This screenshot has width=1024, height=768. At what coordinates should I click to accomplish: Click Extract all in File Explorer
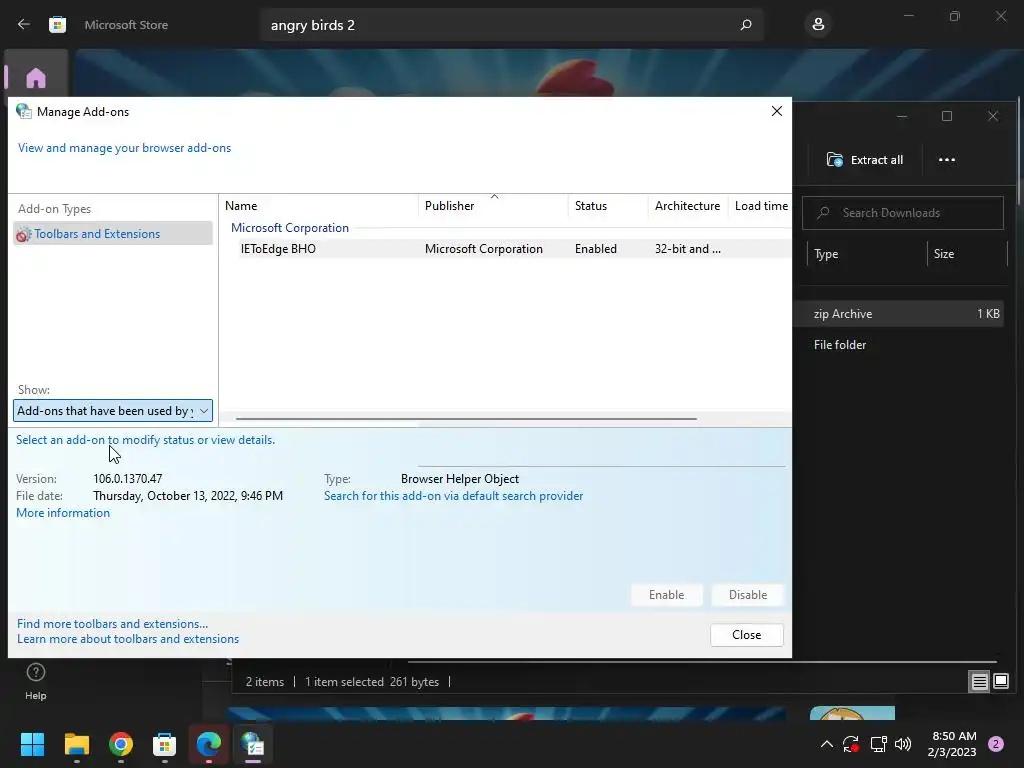[x=865, y=160]
